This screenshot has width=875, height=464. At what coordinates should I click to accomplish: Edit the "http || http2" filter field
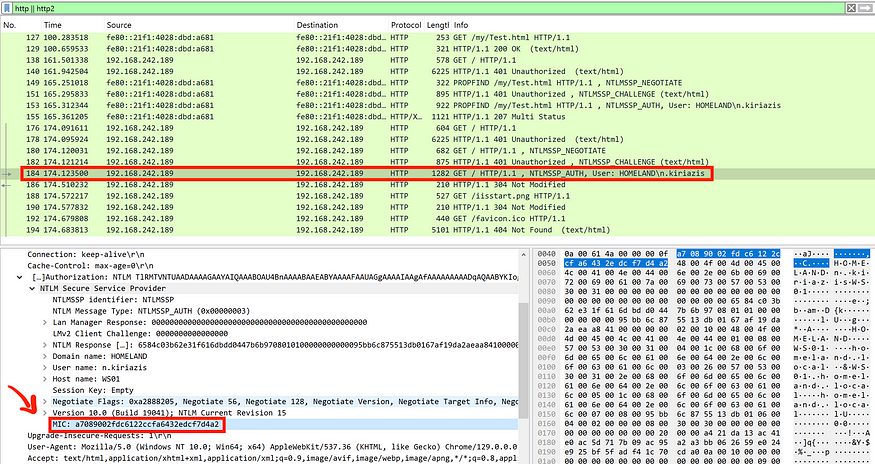(428, 8)
